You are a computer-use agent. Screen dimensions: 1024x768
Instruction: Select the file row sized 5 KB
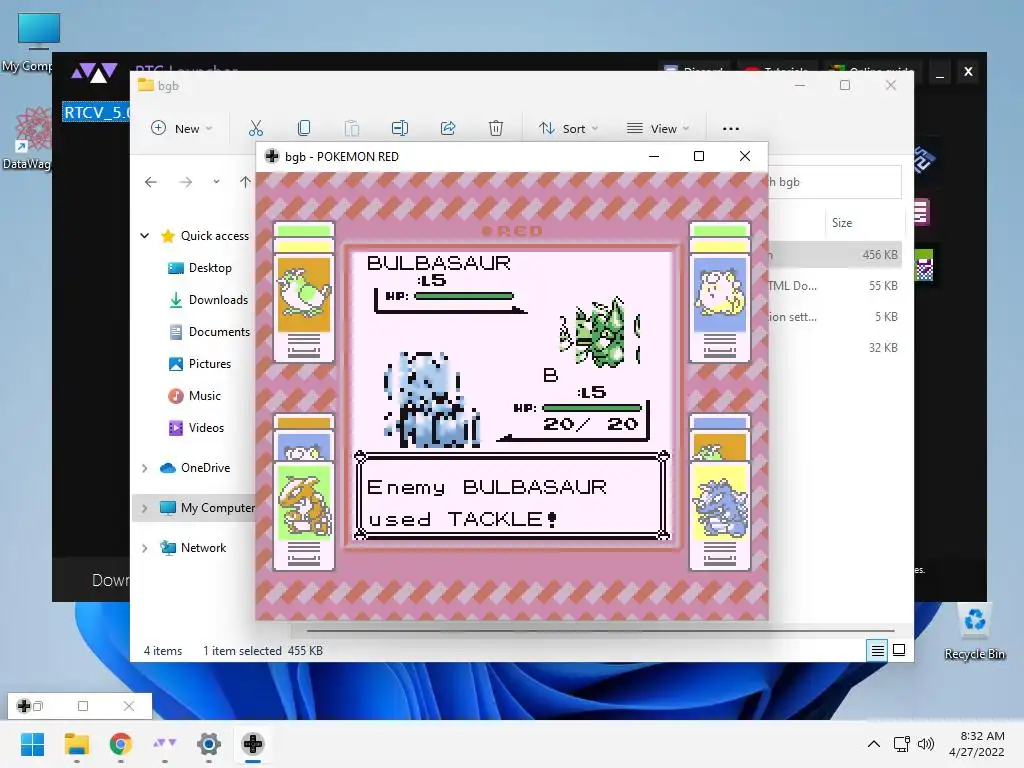click(x=835, y=317)
